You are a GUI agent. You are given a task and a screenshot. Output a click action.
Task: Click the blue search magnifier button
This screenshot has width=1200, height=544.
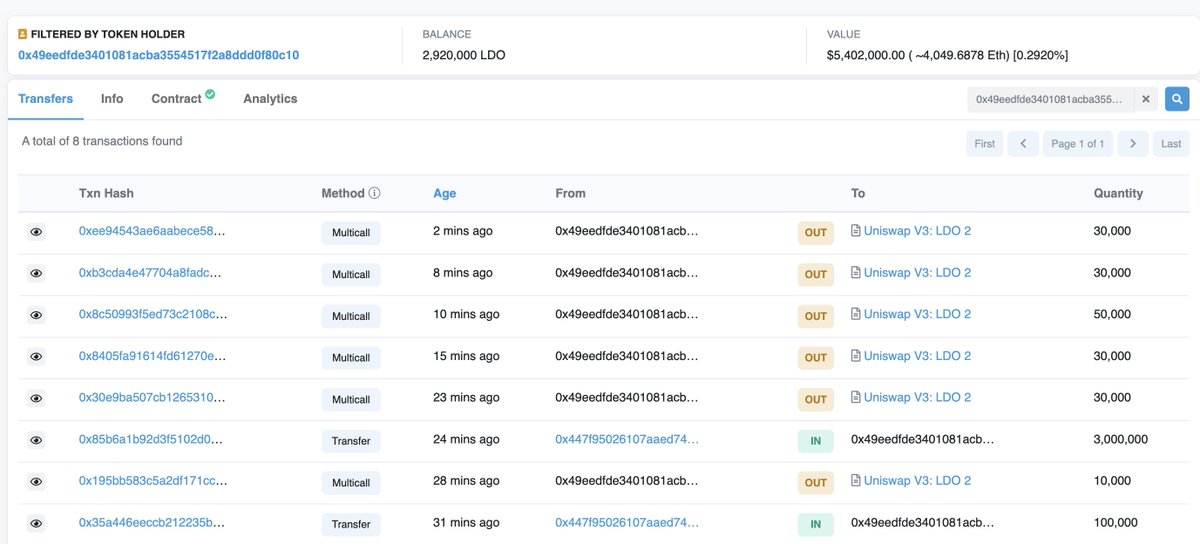pyautogui.click(x=1177, y=99)
